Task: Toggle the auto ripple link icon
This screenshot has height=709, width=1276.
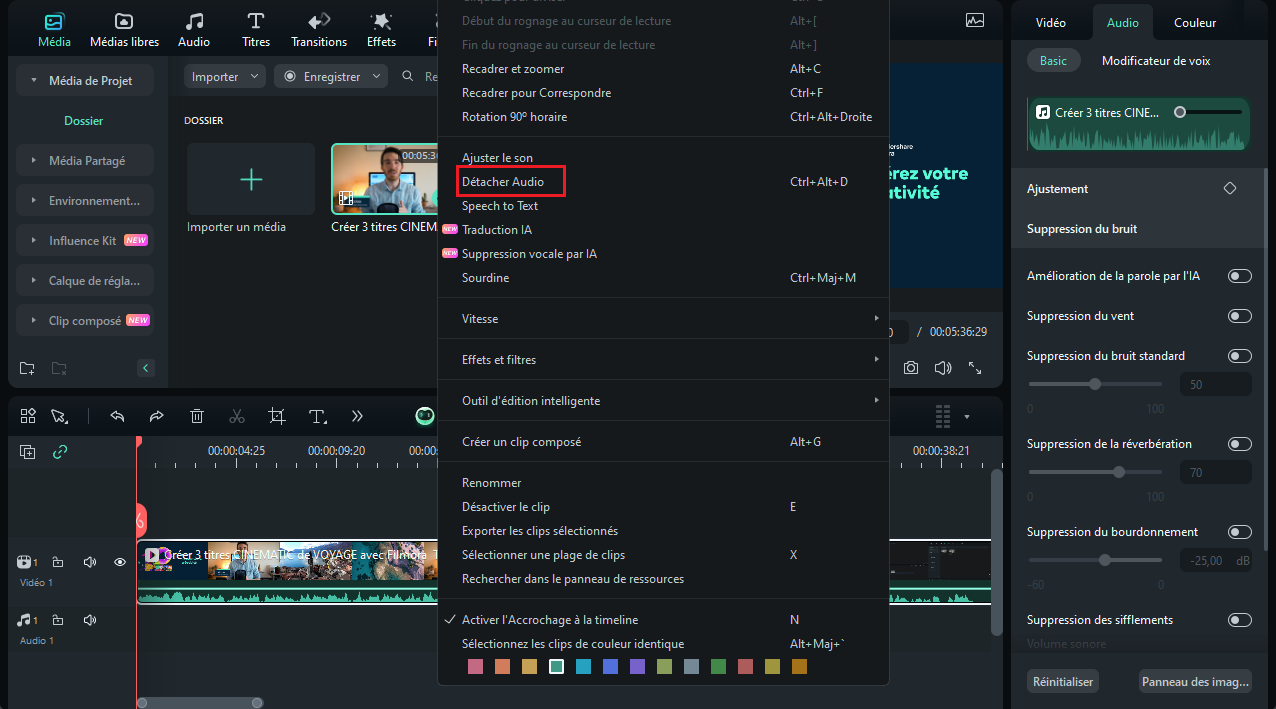Action: click(60, 452)
